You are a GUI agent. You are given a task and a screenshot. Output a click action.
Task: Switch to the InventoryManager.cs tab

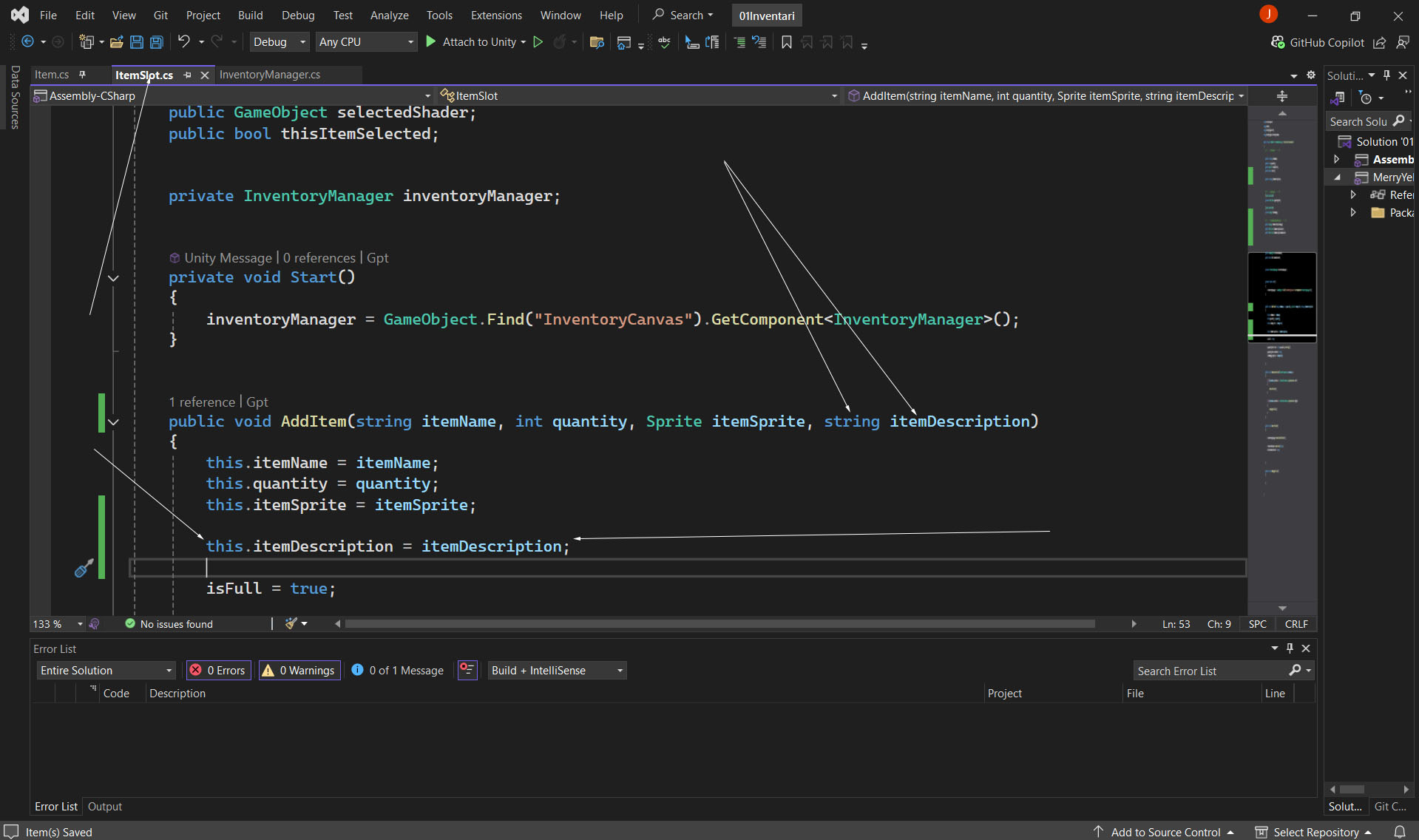(x=269, y=75)
